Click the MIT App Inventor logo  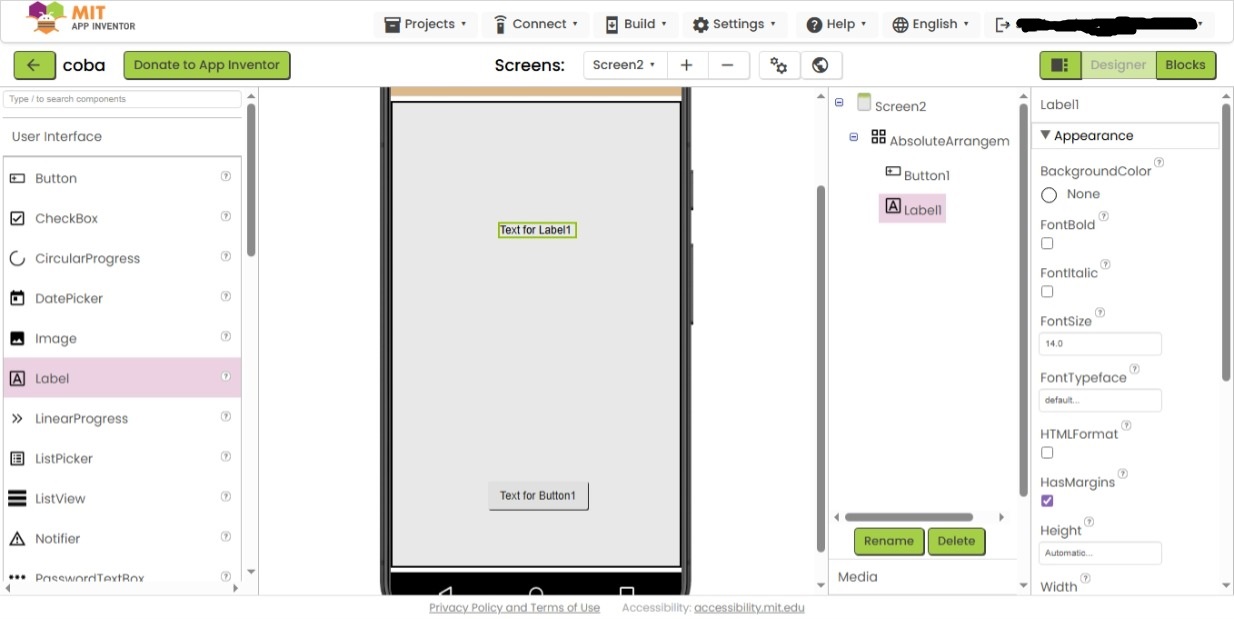[x=81, y=18]
